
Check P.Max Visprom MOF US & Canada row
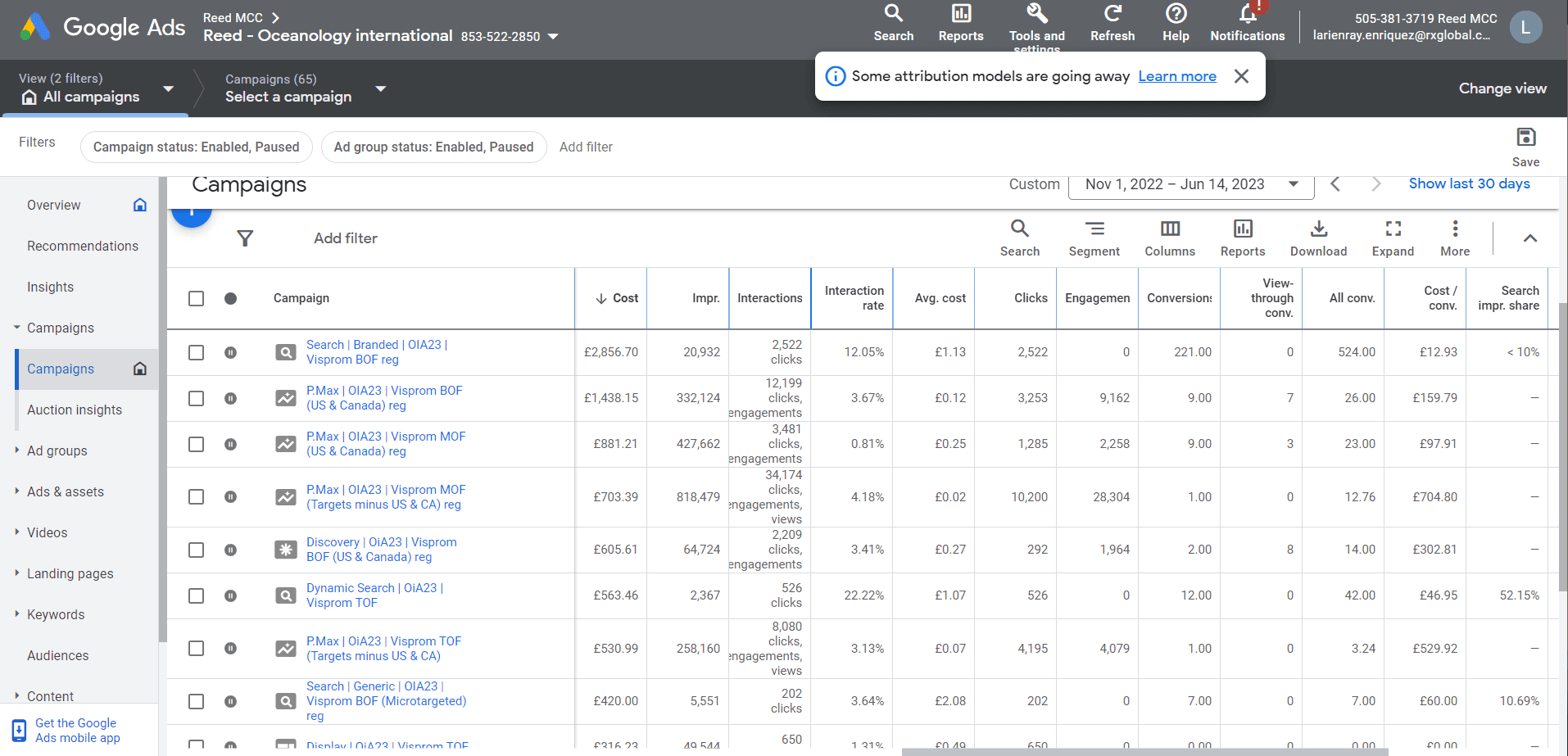tap(196, 444)
